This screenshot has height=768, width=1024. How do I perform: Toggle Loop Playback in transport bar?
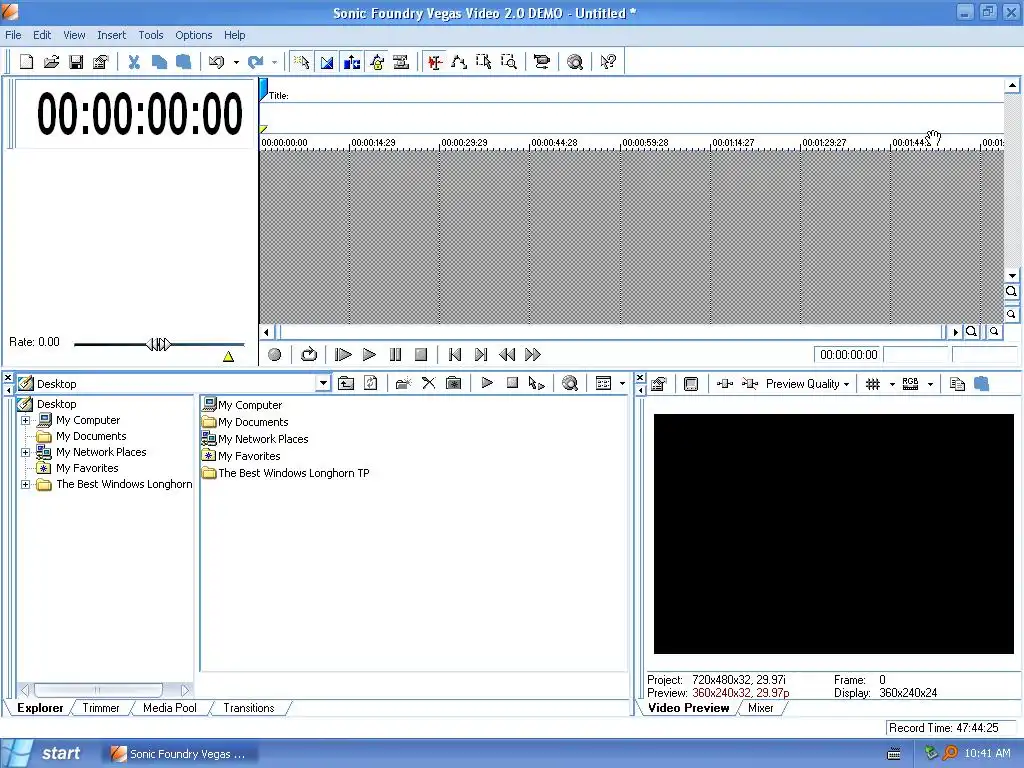pos(308,355)
